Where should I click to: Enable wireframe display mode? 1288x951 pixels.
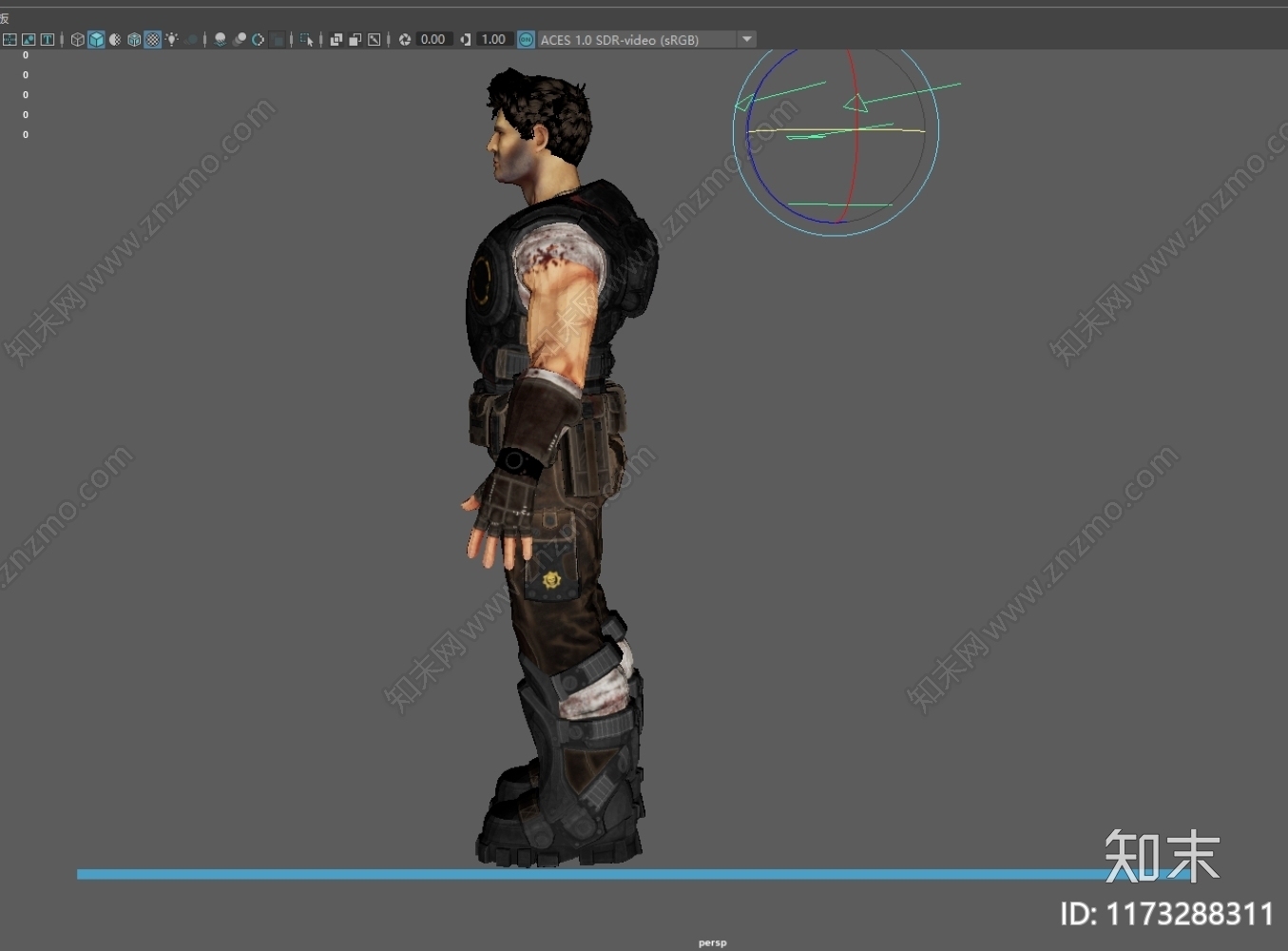[78, 39]
